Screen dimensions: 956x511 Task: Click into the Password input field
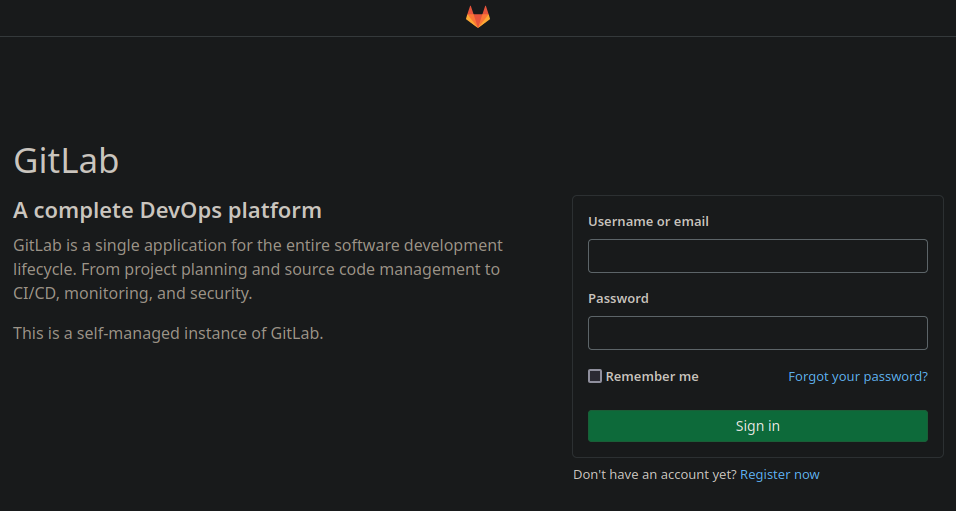tap(757, 333)
